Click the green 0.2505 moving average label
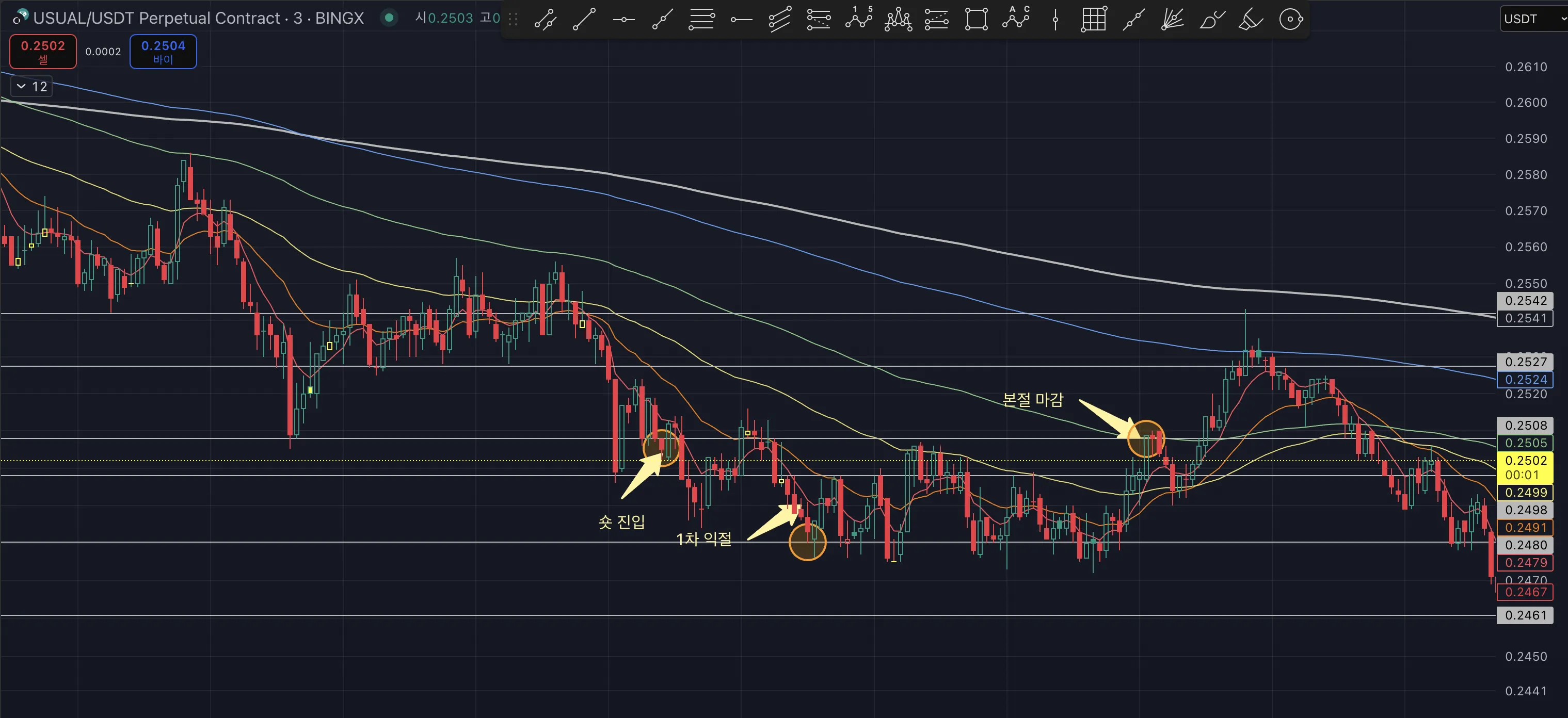Viewport: 1568px width, 718px height. (x=1525, y=443)
